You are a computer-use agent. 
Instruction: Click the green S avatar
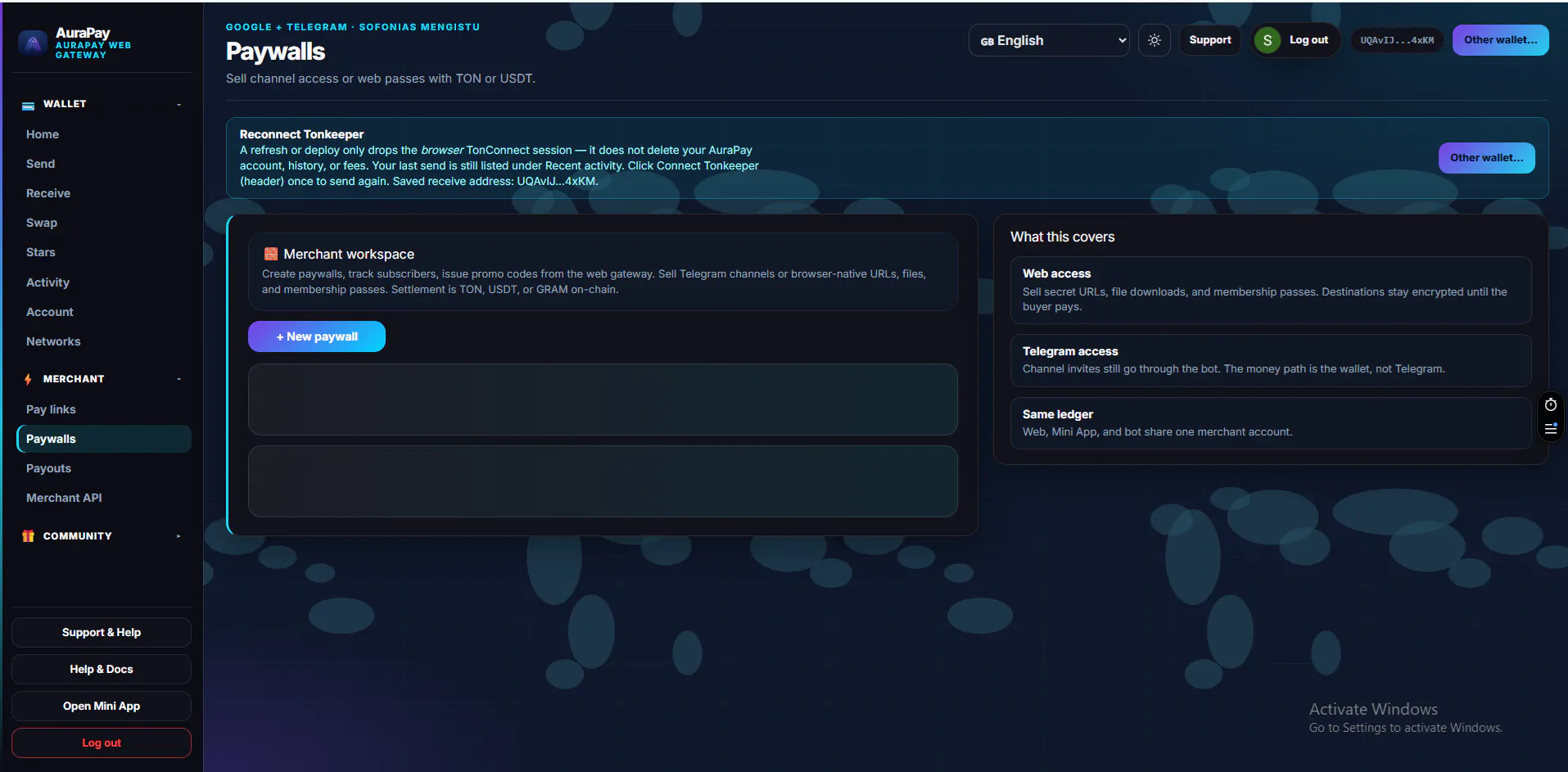(x=1267, y=40)
